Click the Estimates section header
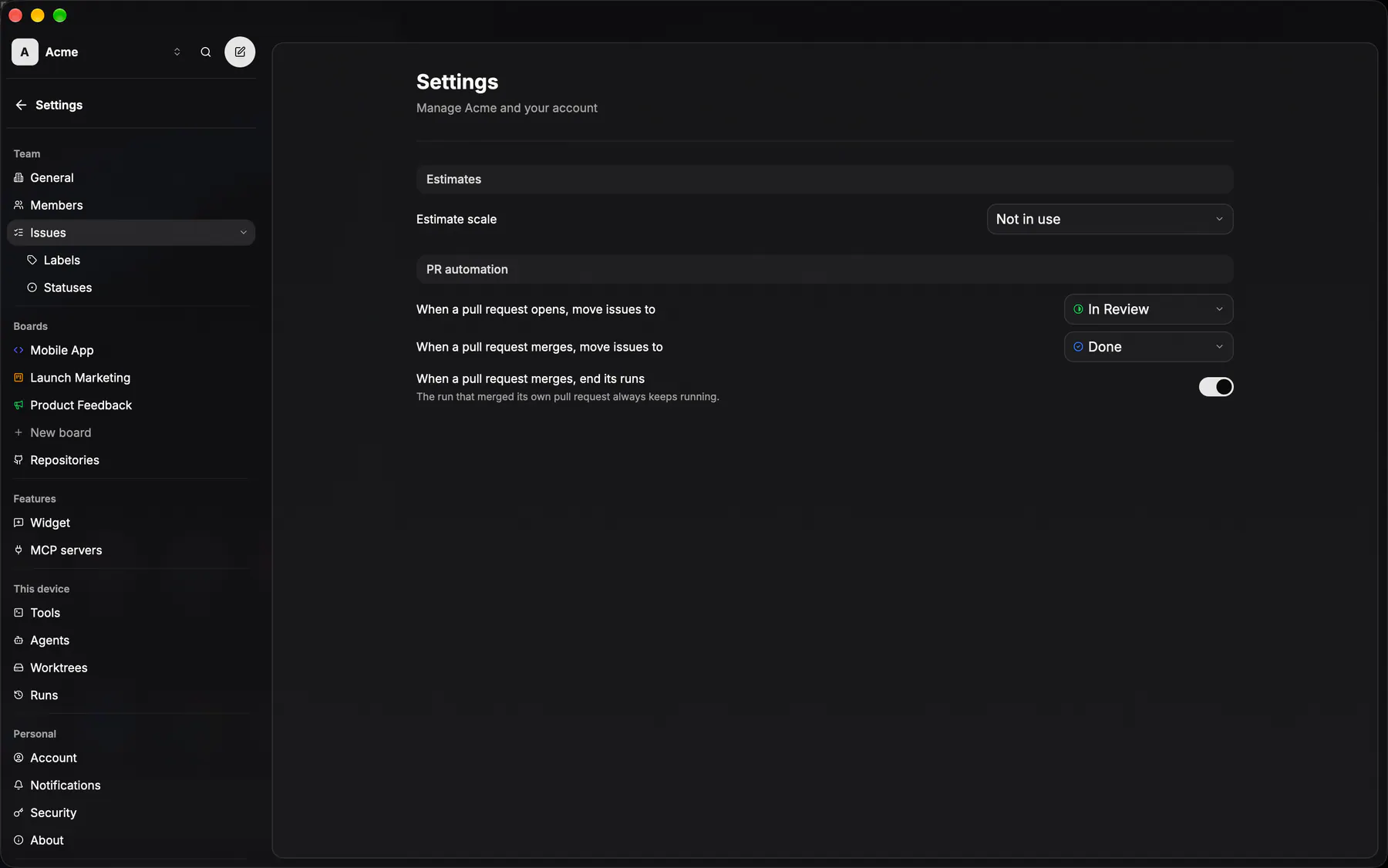This screenshot has width=1388, height=868. coord(824,179)
